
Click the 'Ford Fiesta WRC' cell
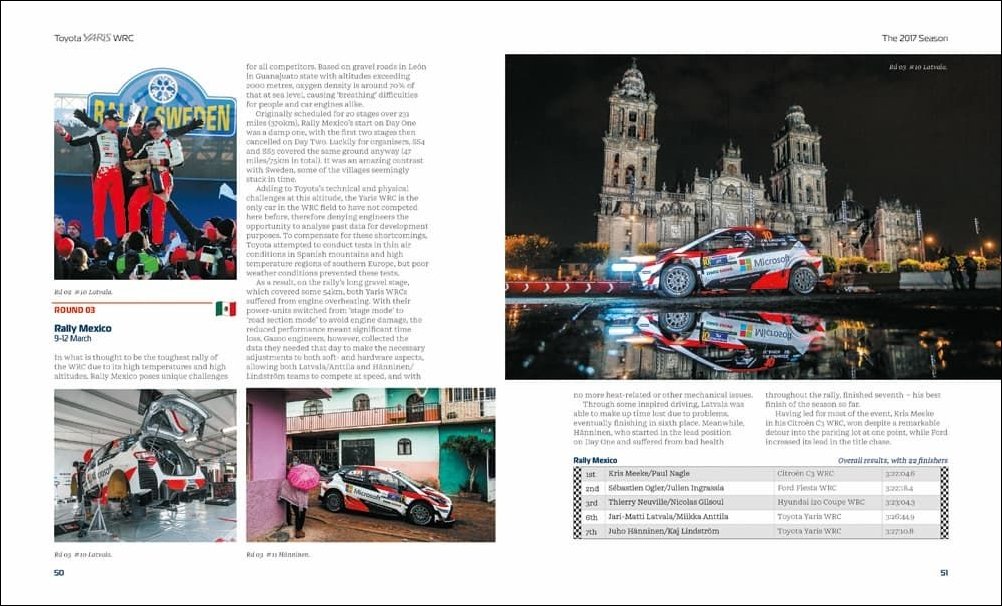(806, 488)
